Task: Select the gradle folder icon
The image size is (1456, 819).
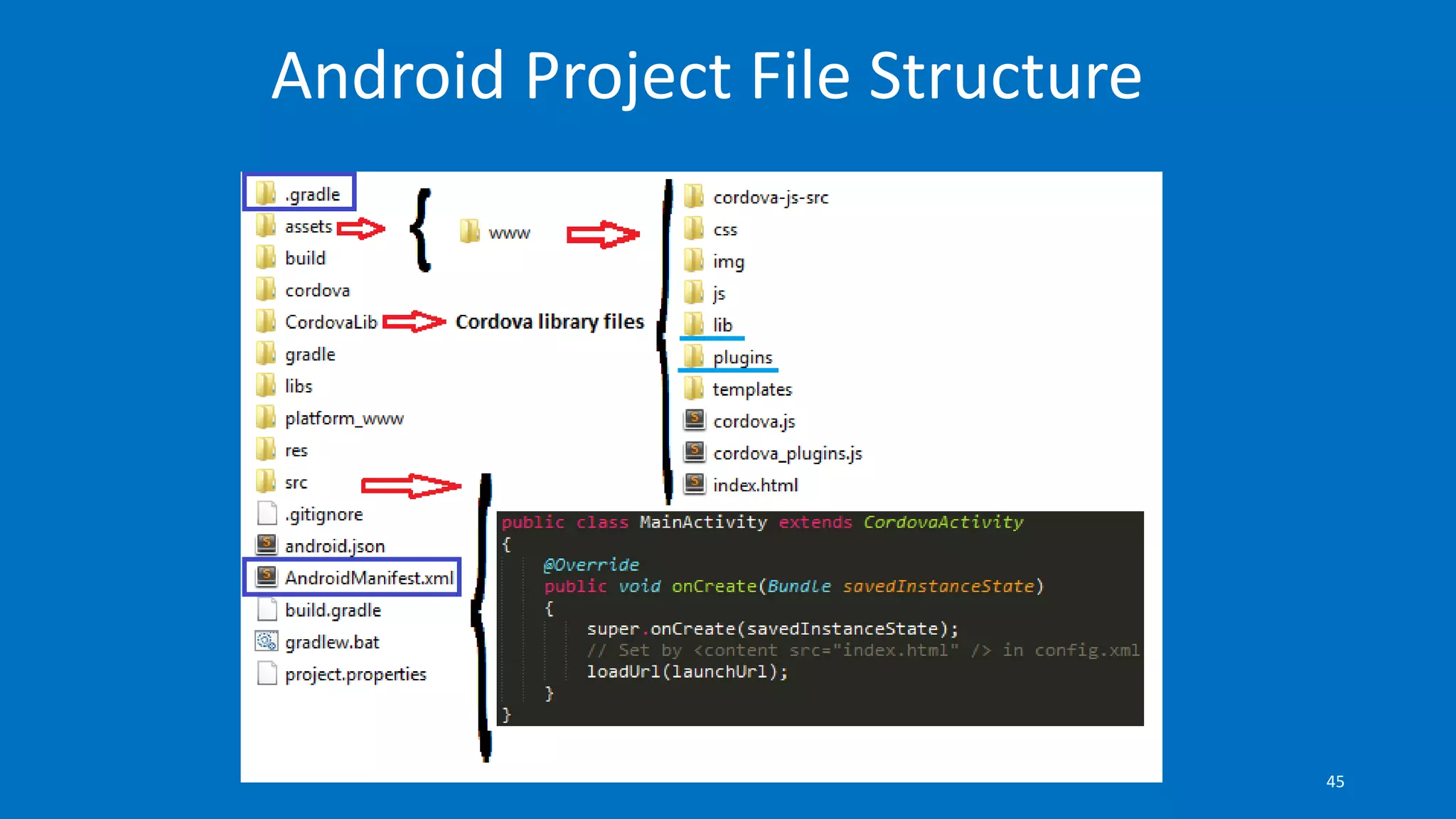Action: click(x=266, y=353)
